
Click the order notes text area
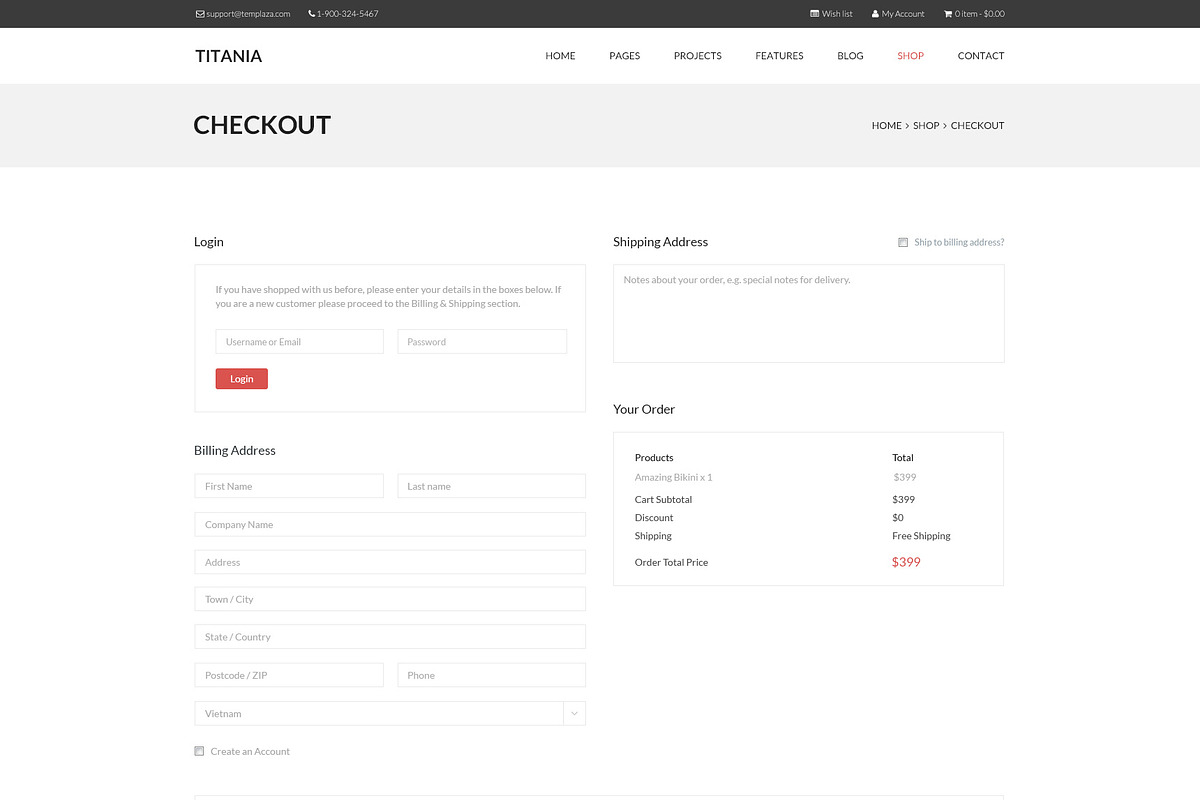809,313
